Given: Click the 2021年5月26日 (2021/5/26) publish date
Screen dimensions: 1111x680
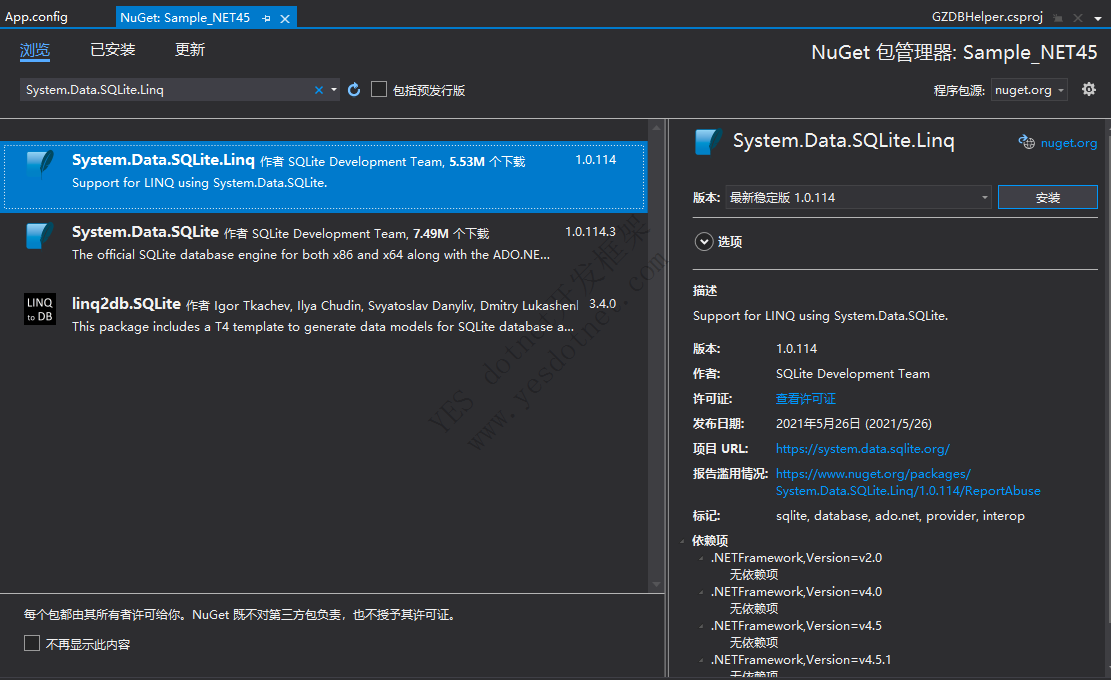Looking at the screenshot, I should pyautogui.click(x=854, y=424).
